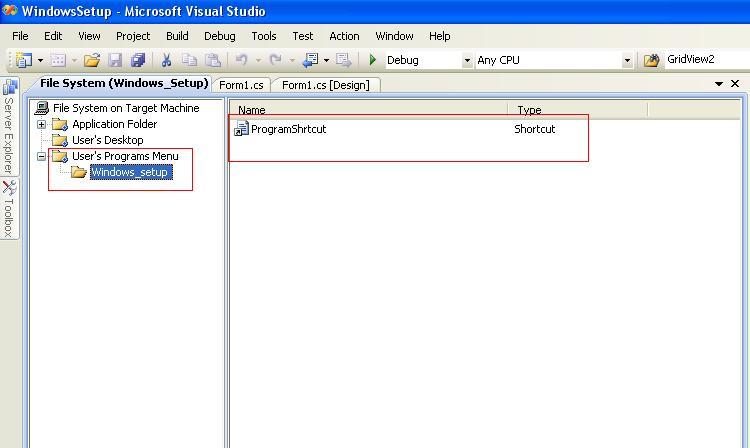Click the Navigate Backward icon
Screen dimensions: 750x448
point(310,60)
